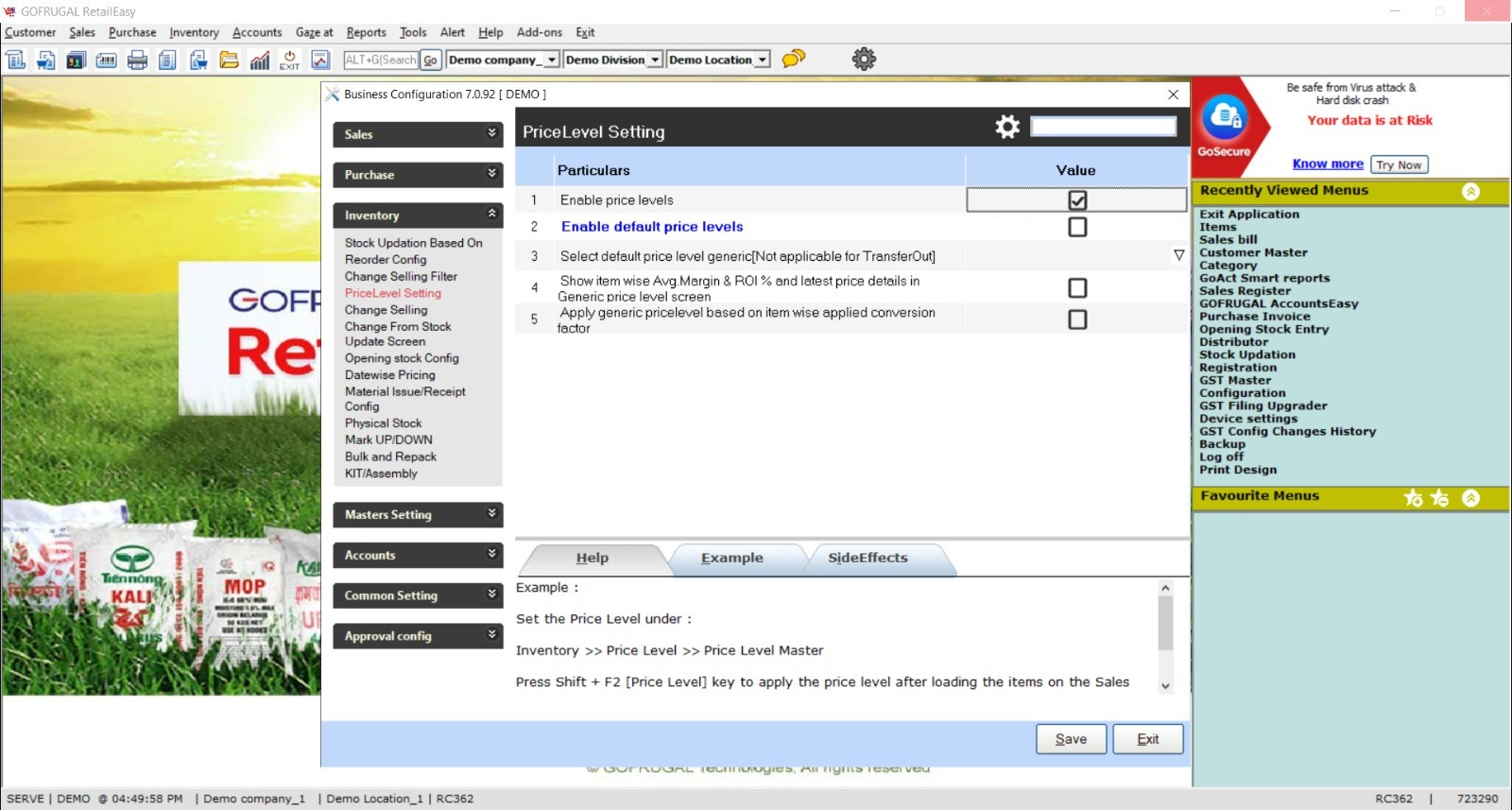Open the barcode toolbar icon
Screen dimensions: 1512x810
(107, 60)
